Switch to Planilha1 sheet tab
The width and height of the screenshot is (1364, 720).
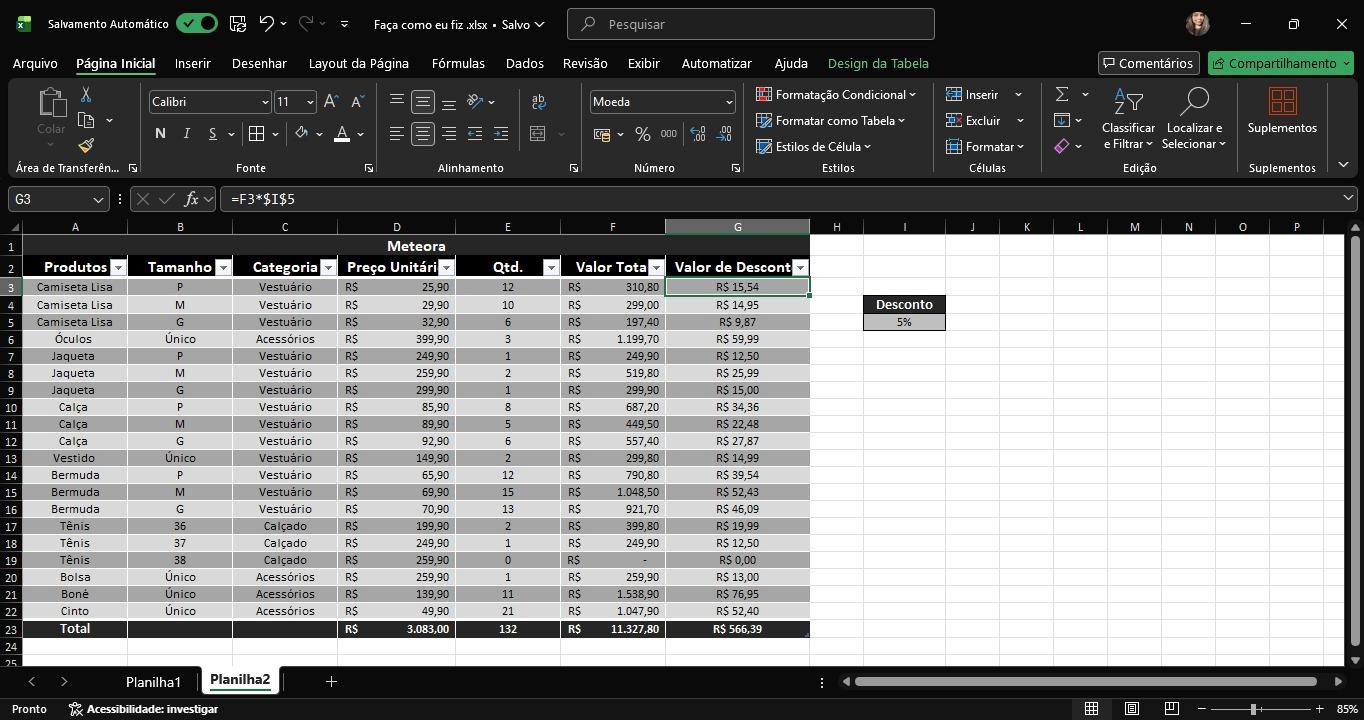tap(153, 682)
